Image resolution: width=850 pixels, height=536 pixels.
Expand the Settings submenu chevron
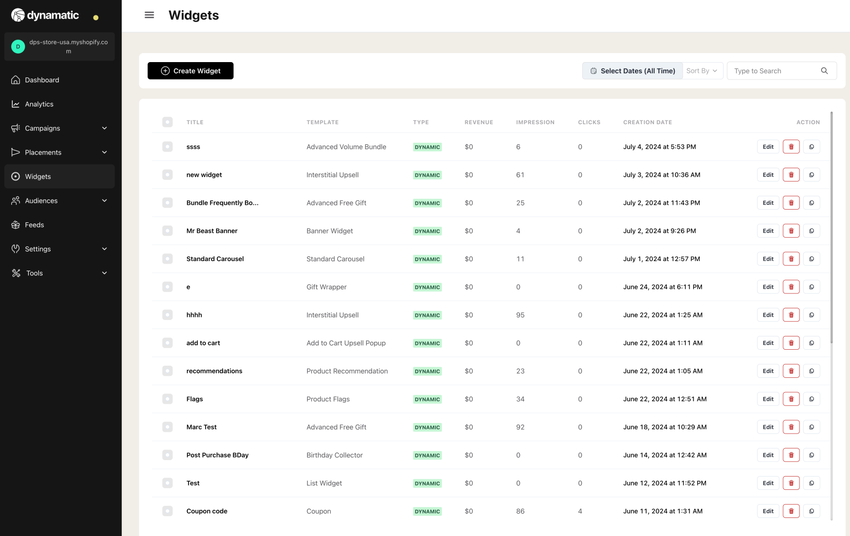(x=105, y=249)
